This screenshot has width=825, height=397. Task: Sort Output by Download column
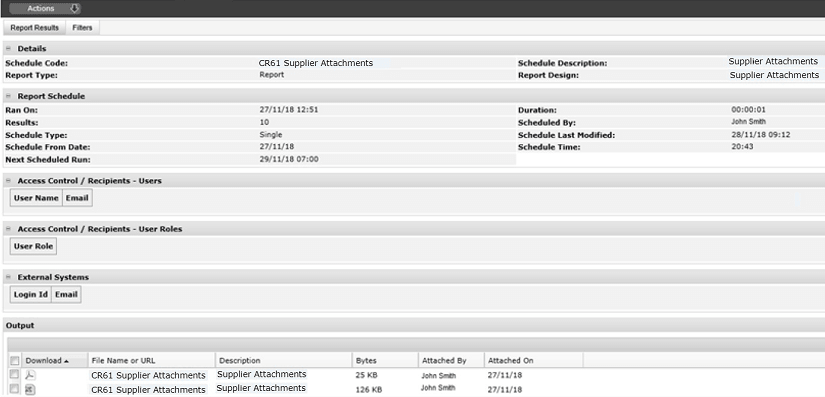[55, 361]
